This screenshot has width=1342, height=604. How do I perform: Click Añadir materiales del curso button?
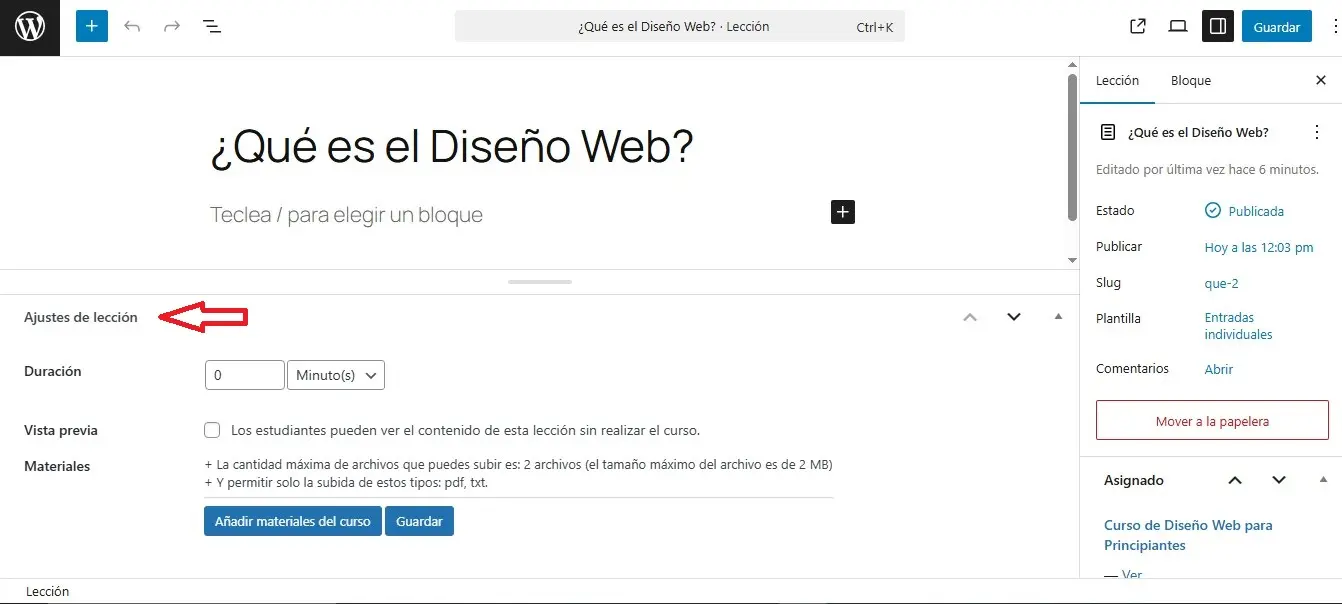pos(293,521)
